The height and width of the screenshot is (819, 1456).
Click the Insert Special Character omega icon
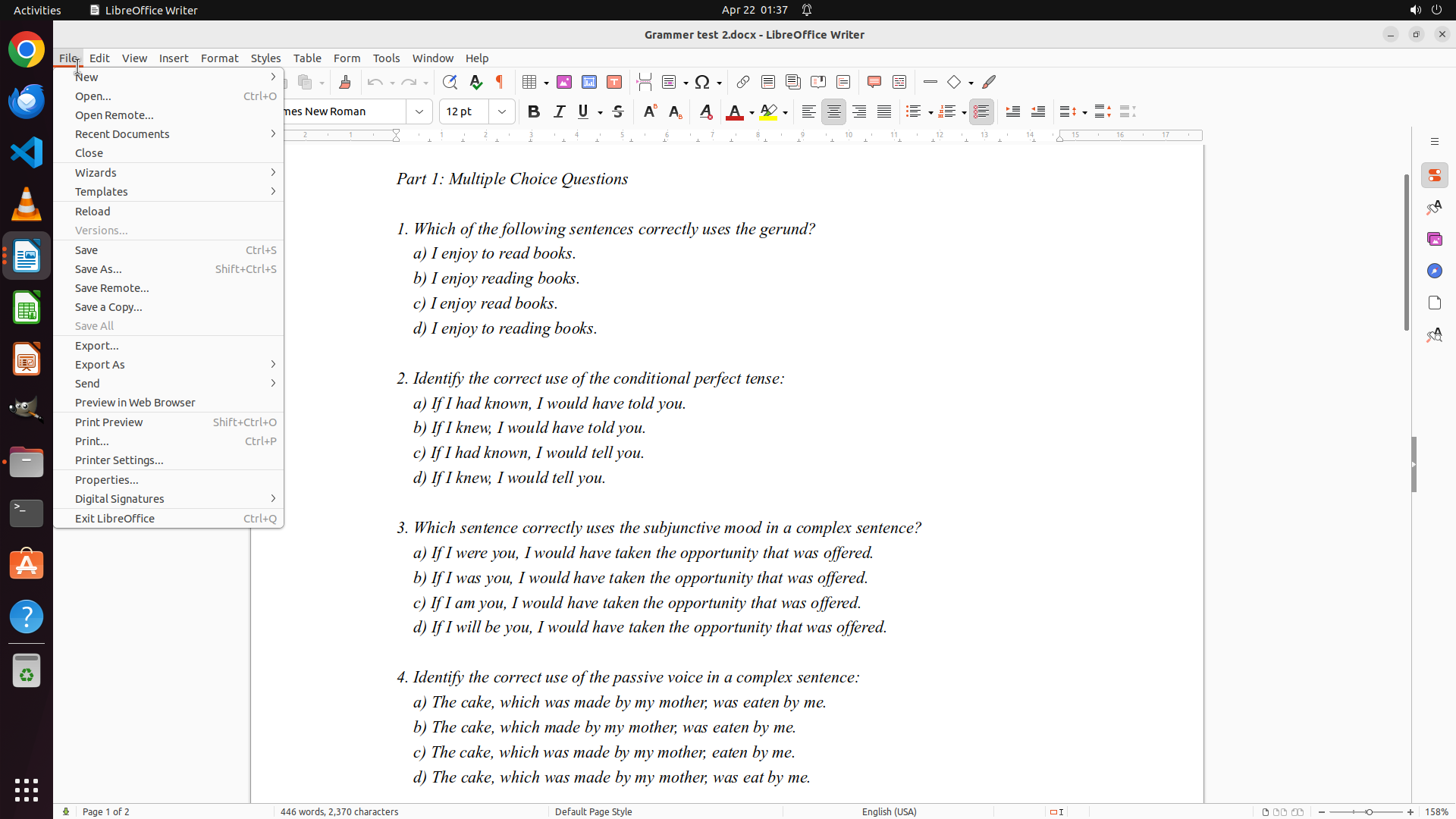pyautogui.click(x=702, y=82)
